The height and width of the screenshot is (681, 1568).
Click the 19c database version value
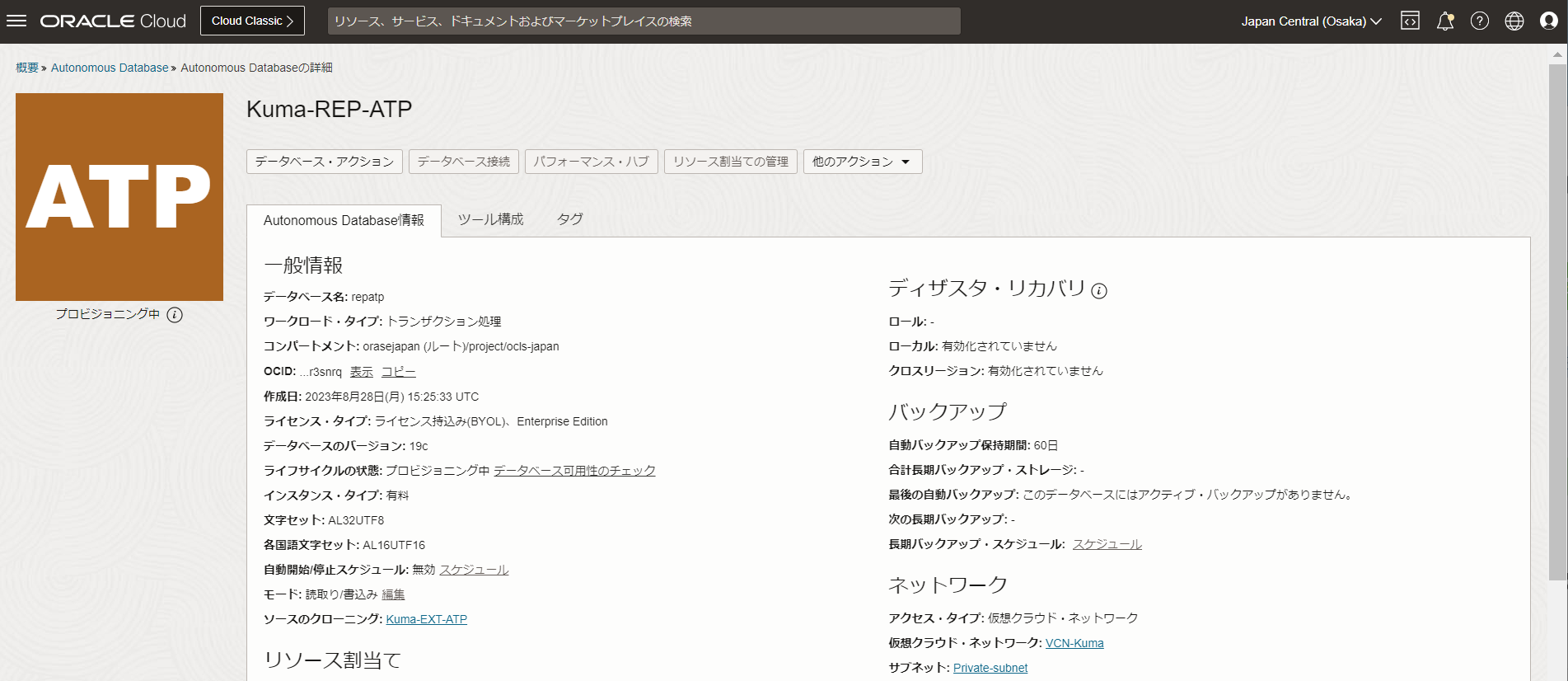pyautogui.click(x=419, y=446)
